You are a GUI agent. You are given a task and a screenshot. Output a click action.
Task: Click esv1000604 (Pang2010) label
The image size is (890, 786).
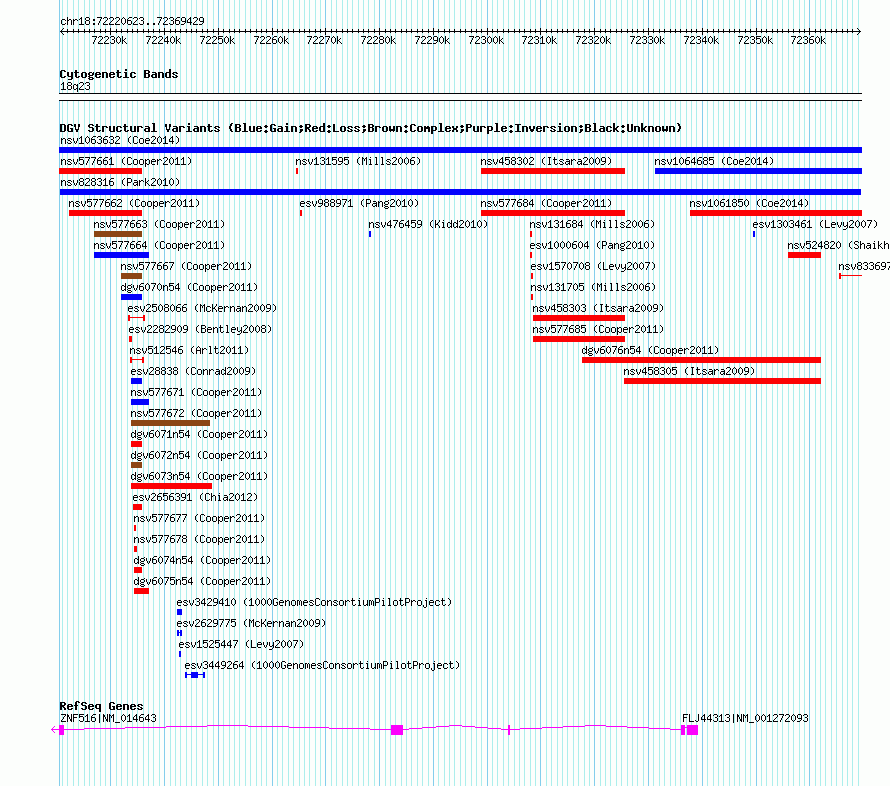[592, 245]
